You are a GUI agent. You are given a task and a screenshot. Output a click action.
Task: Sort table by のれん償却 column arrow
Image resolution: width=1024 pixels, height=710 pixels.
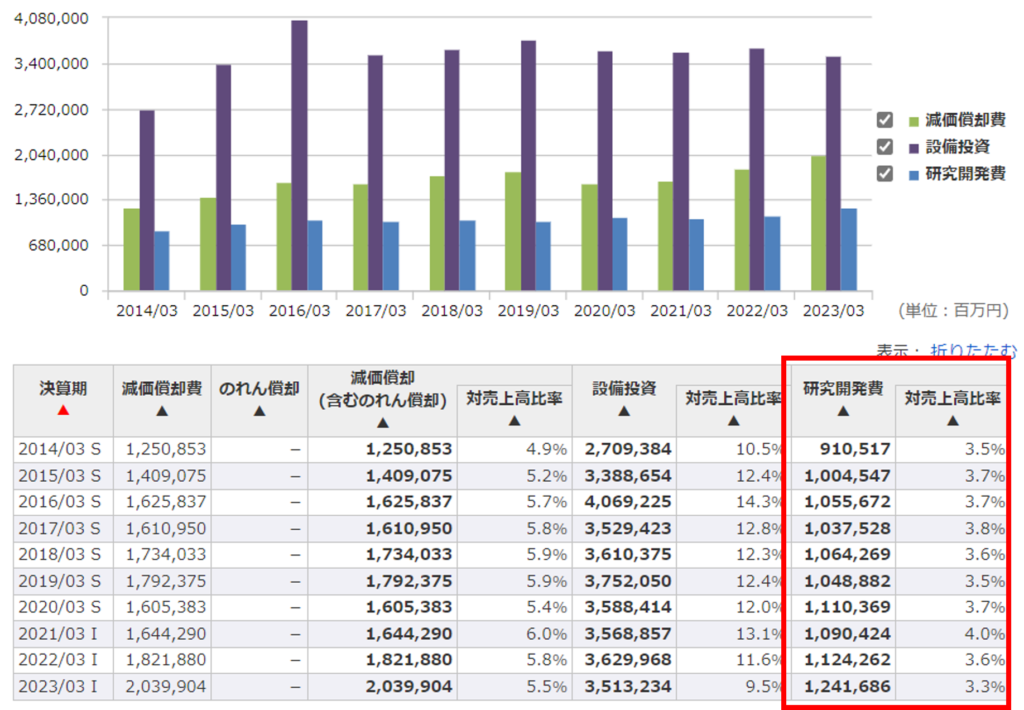click(x=259, y=410)
